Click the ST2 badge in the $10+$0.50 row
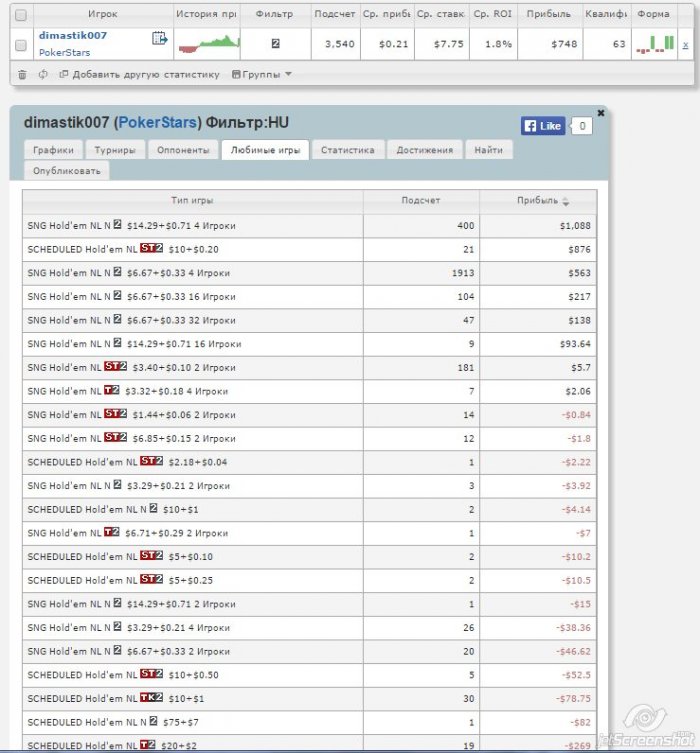Image resolution: width=700 pixels, height=753 pixels. click(x=151, y=673)
